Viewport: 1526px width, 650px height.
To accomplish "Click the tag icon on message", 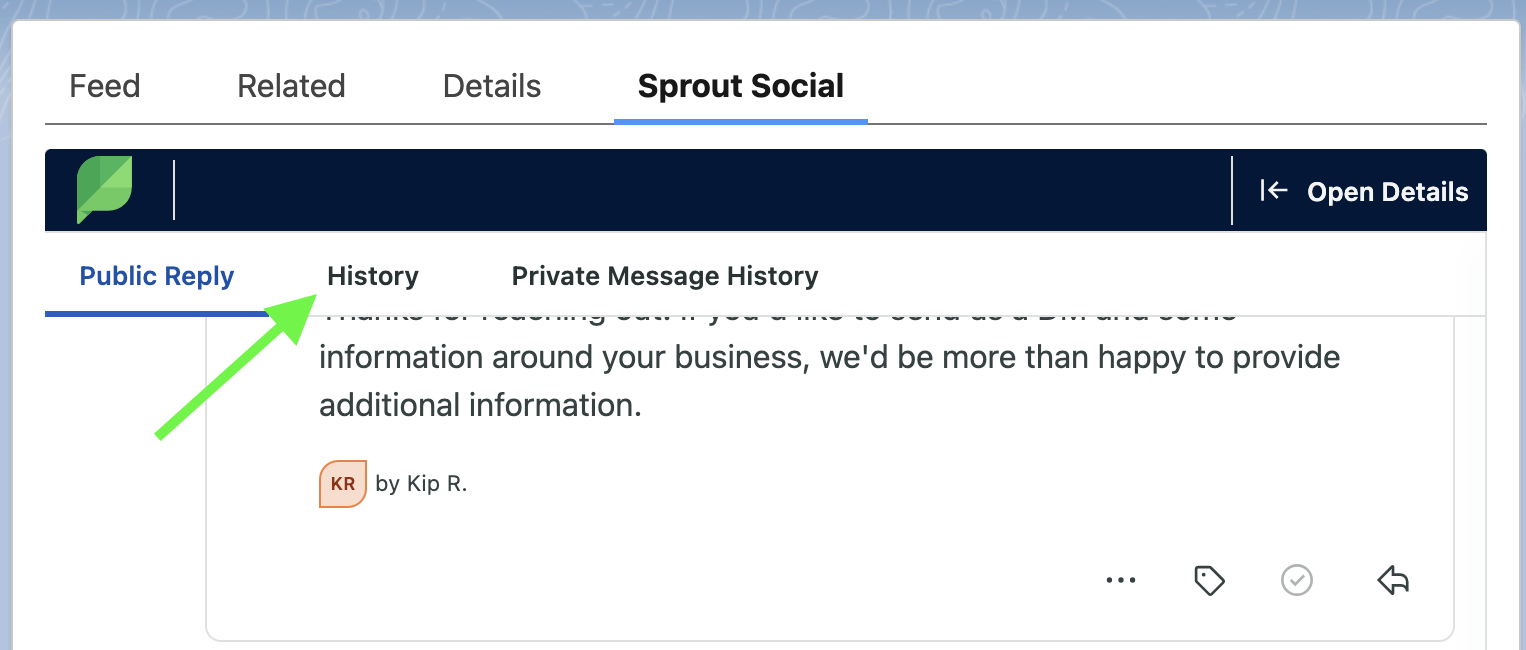I will click(1210, 580).
